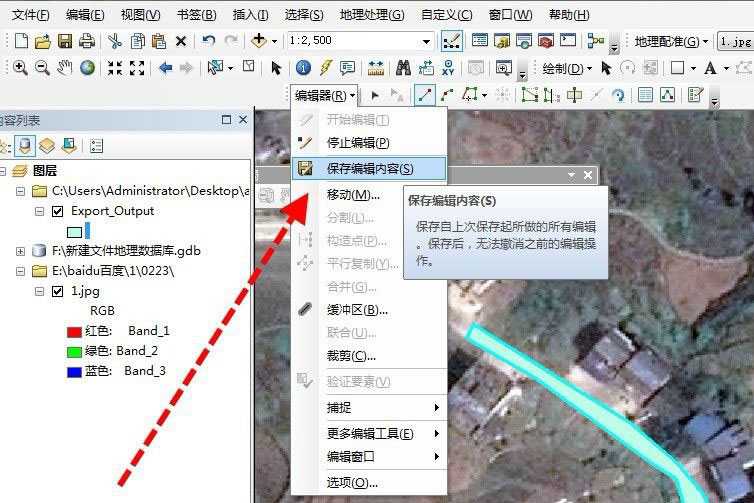
Task: Open the map scale 1:2,500 dropdown
Action: pos(426,41)
